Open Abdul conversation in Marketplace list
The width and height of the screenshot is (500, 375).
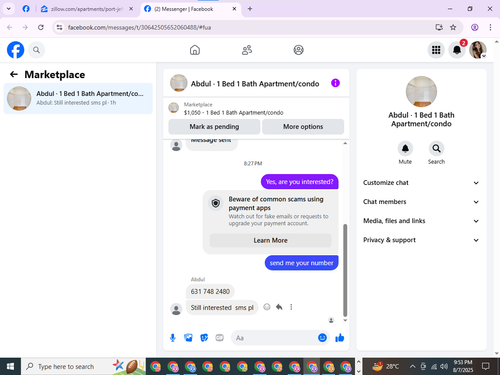(x=78, y=98)
